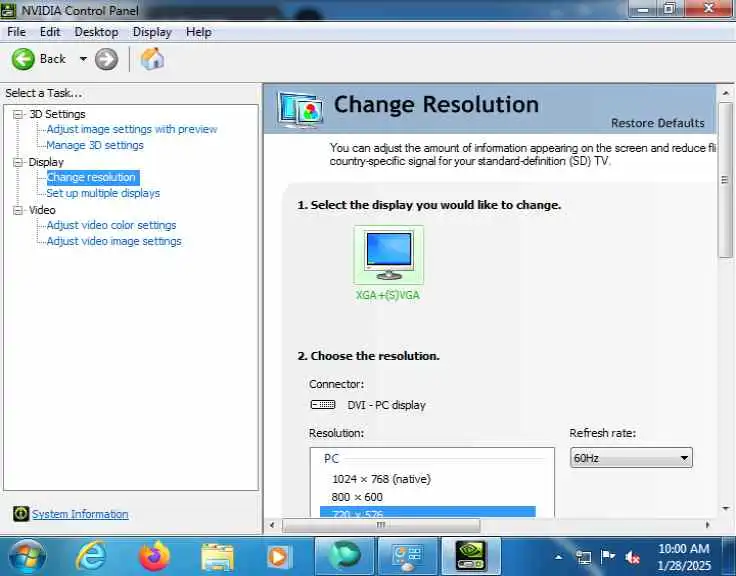Screen dimensions: 736x576
Task: Collapse the 3D Settings tree node
Action: click(18, 114)
